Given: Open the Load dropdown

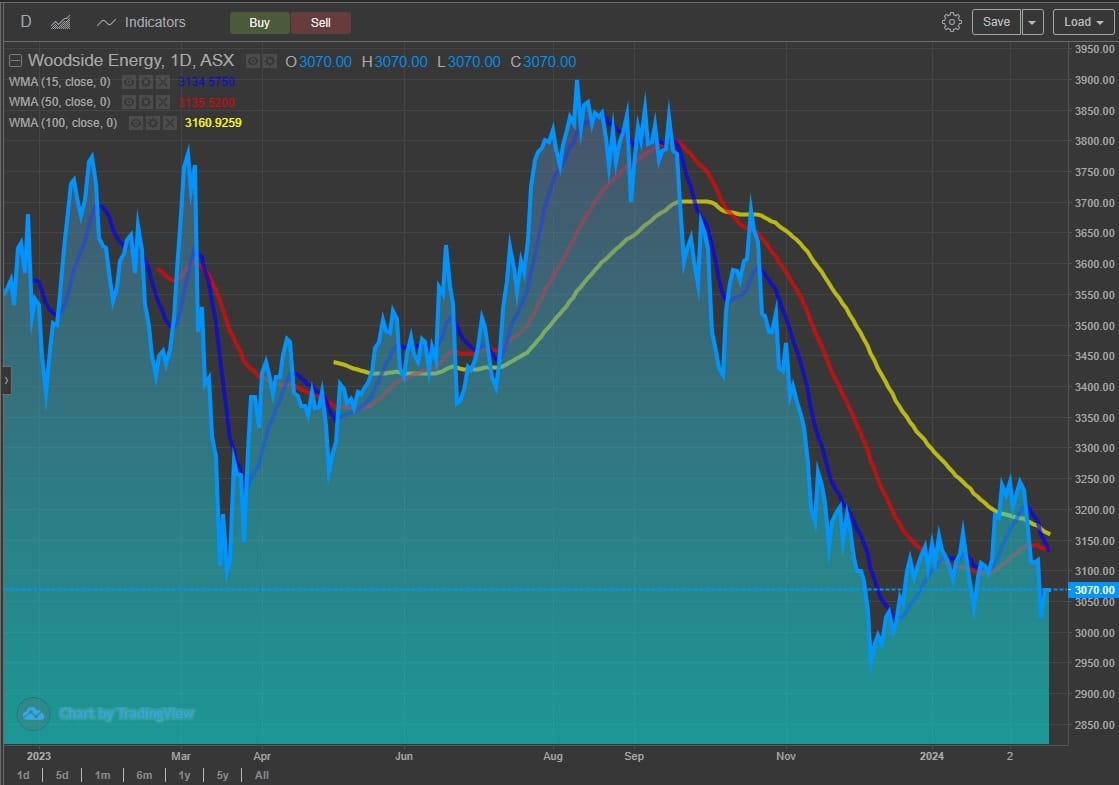Looking at the screenshot, I should [1083, 22].
